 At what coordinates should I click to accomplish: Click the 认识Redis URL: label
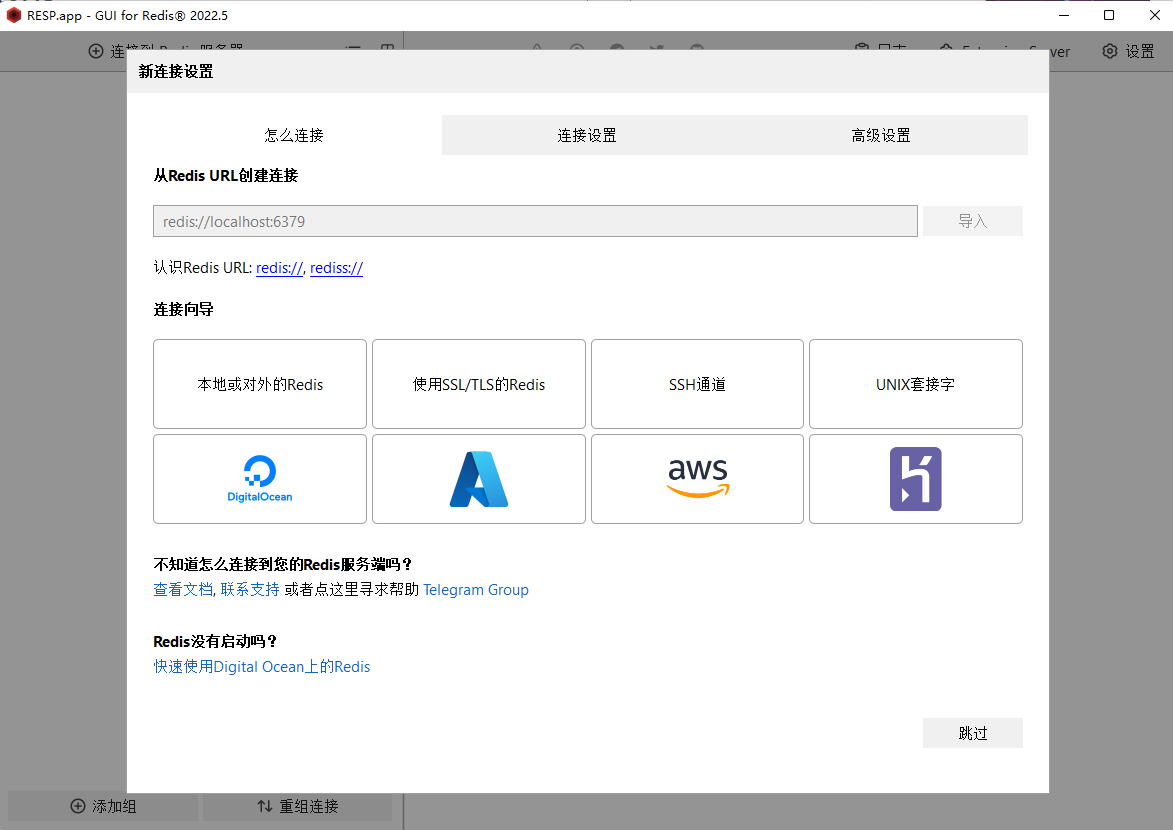click(203, 268)
